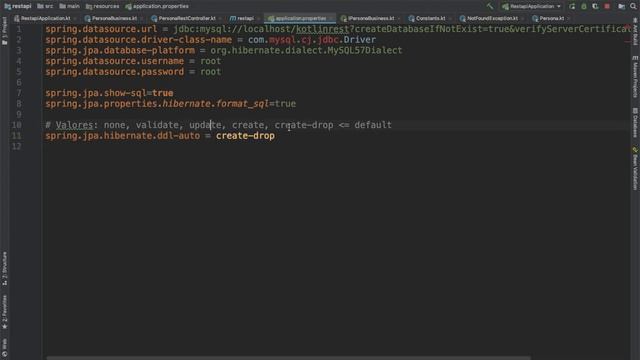Click the spring.datasource.password key
The width and height of the screenshot is (640, 360).
[x=114, y=71]
